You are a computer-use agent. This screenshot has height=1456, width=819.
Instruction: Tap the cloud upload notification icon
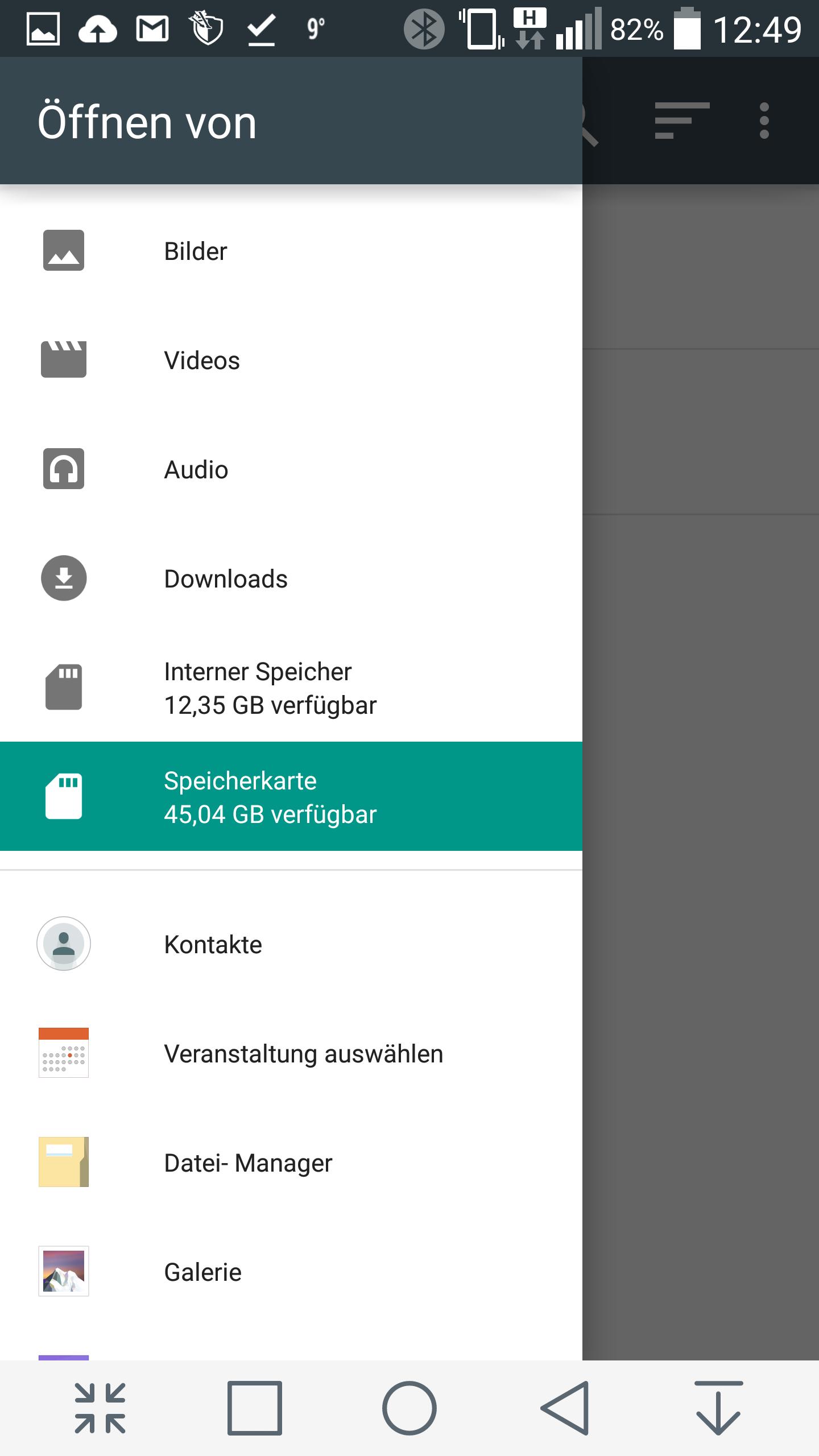[x=97, y=29]
